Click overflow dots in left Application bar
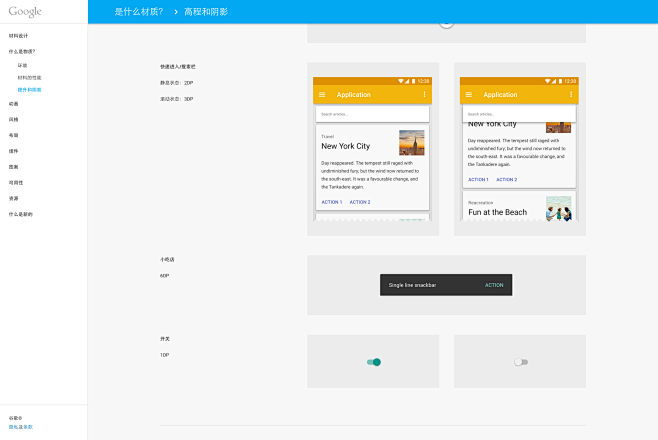658x440 pixels. coord(424,95)
